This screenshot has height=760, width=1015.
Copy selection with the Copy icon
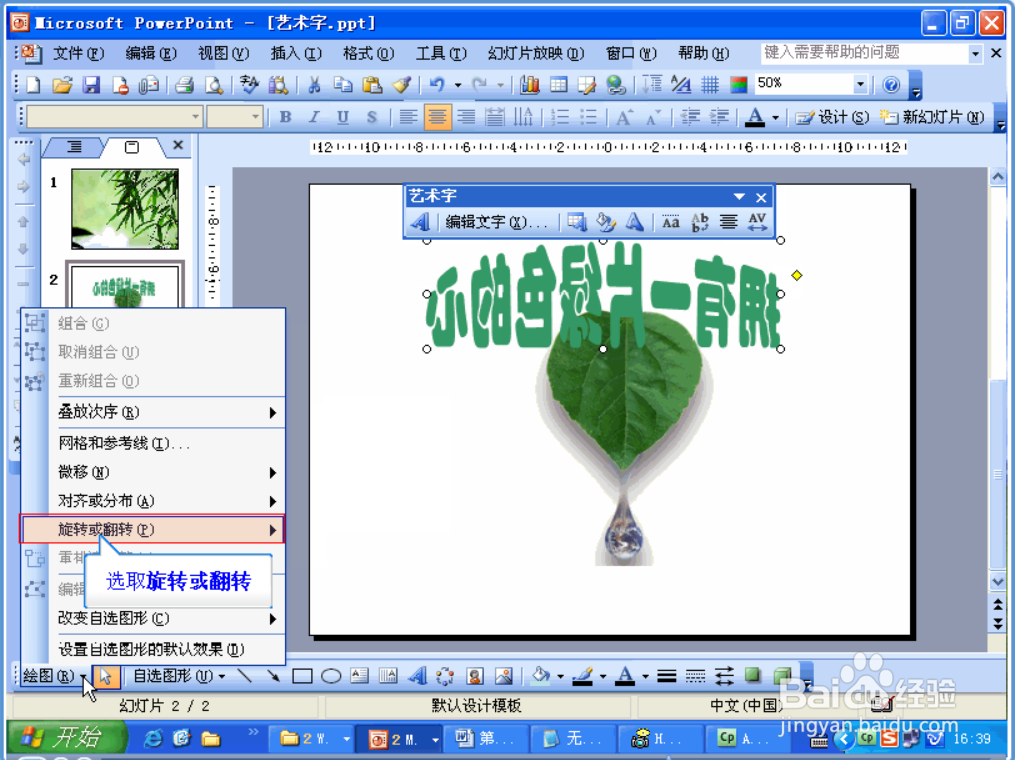click(x=343, y=85)
